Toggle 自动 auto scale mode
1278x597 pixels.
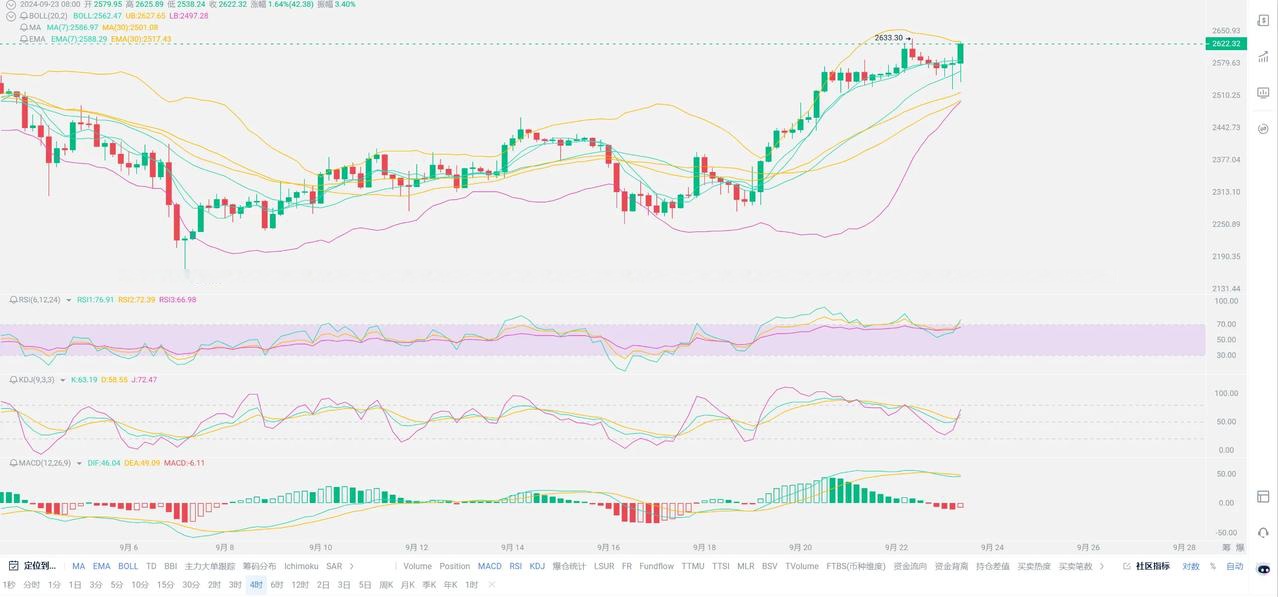click(x=1235, y=566)
